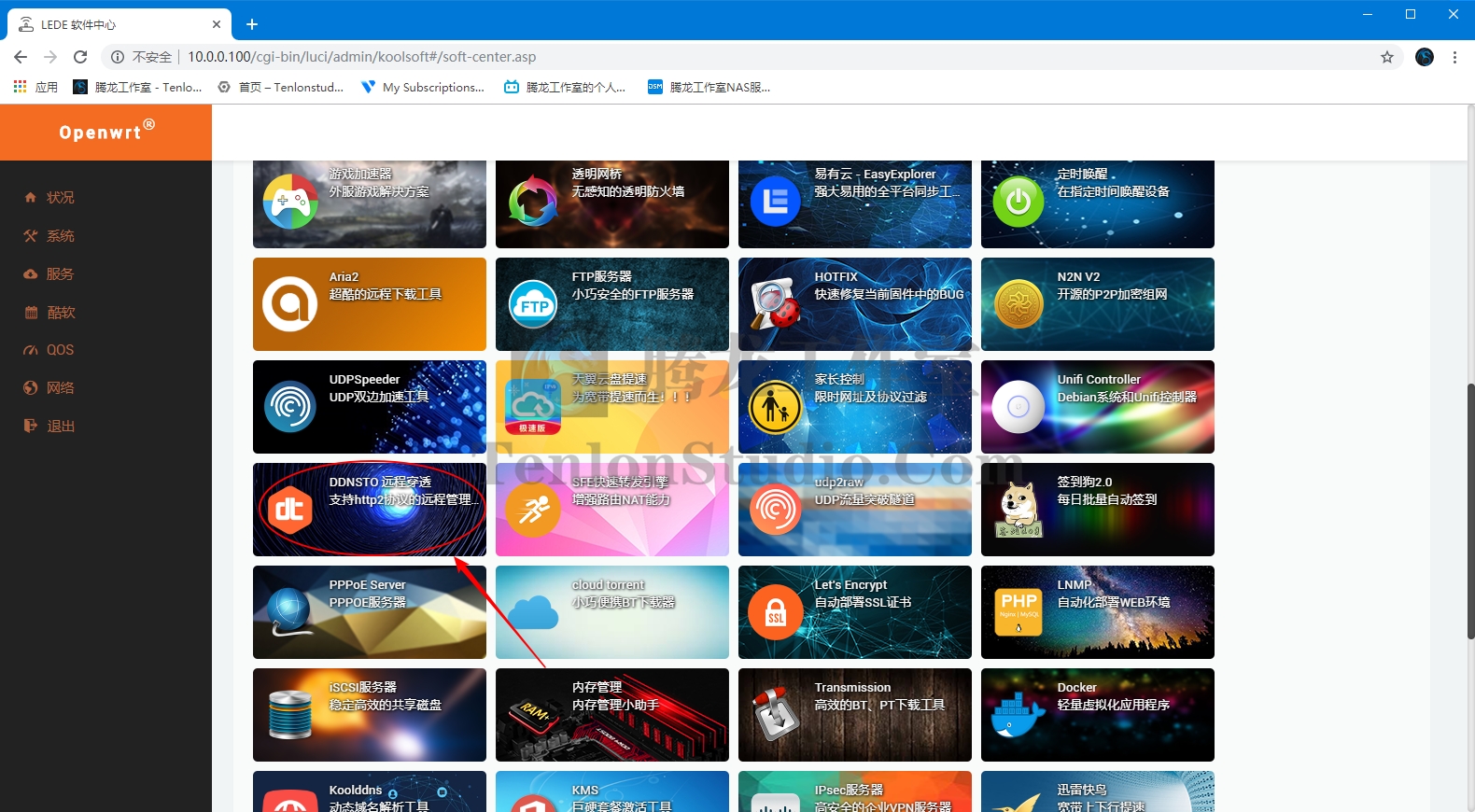Image resolution: width=1475 pixels, height=812 pixels.
Task: Open the 迅雷快鸟 bandwidth speedup card
Action: [1098, 791]
